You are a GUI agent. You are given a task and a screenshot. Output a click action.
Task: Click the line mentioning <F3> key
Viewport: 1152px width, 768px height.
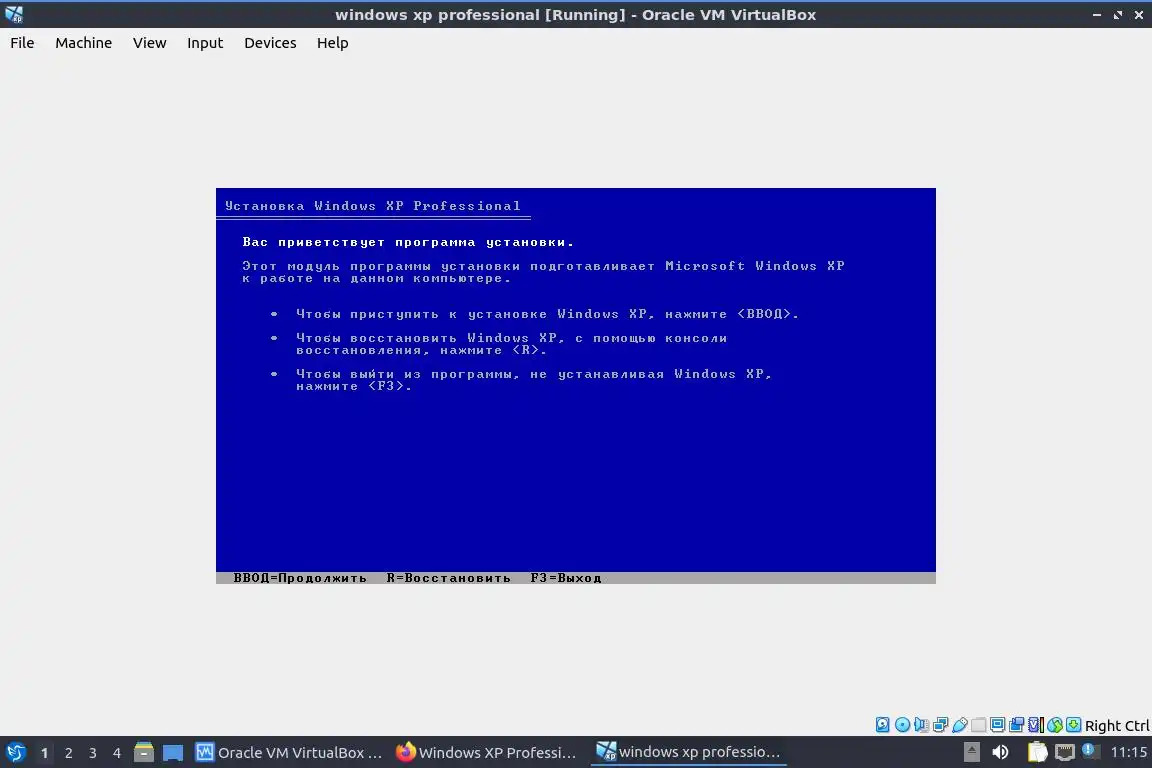534,380
